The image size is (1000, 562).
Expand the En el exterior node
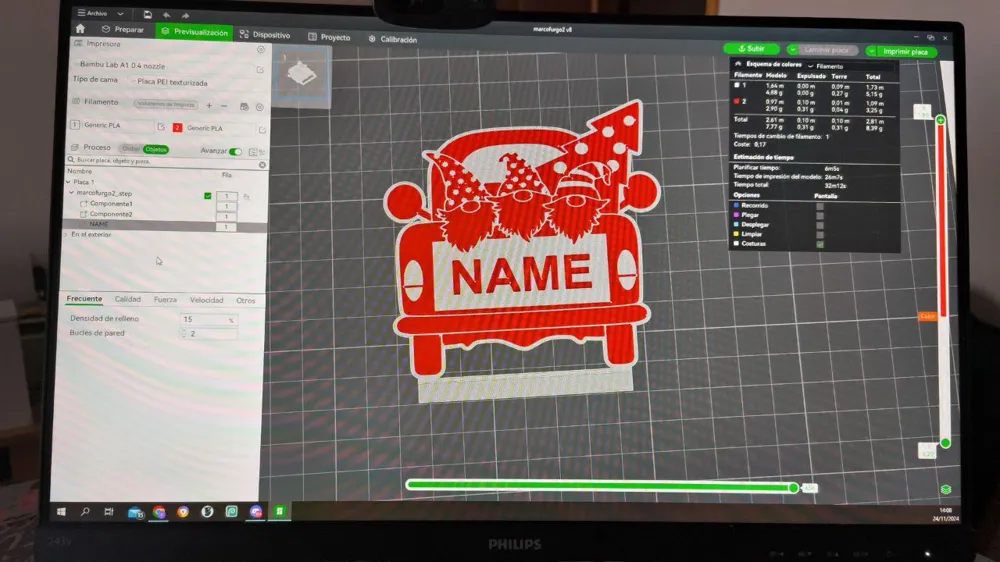(66, 235)
